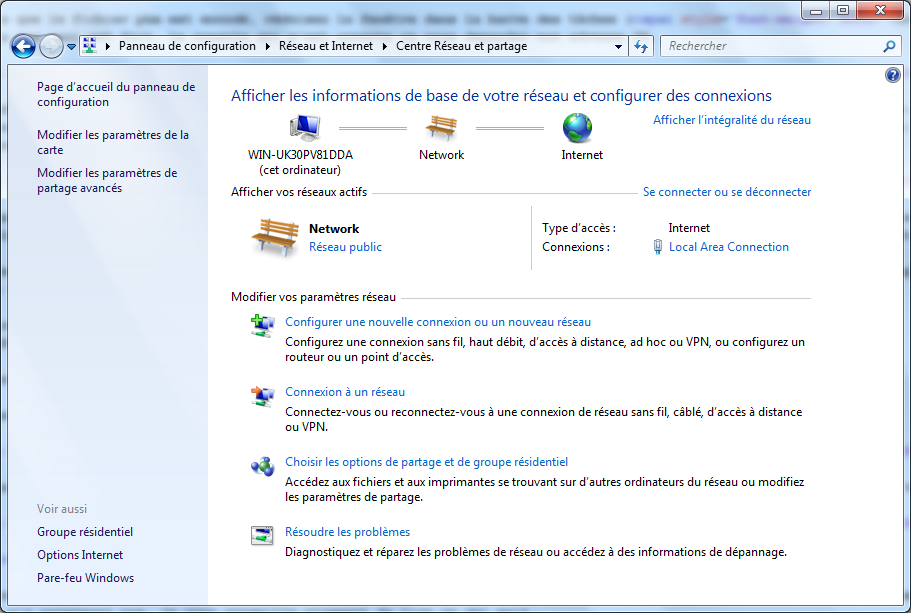The image size is (911, 613).
Task: Open the address bar history dropdown arrow
Action: 618,46
